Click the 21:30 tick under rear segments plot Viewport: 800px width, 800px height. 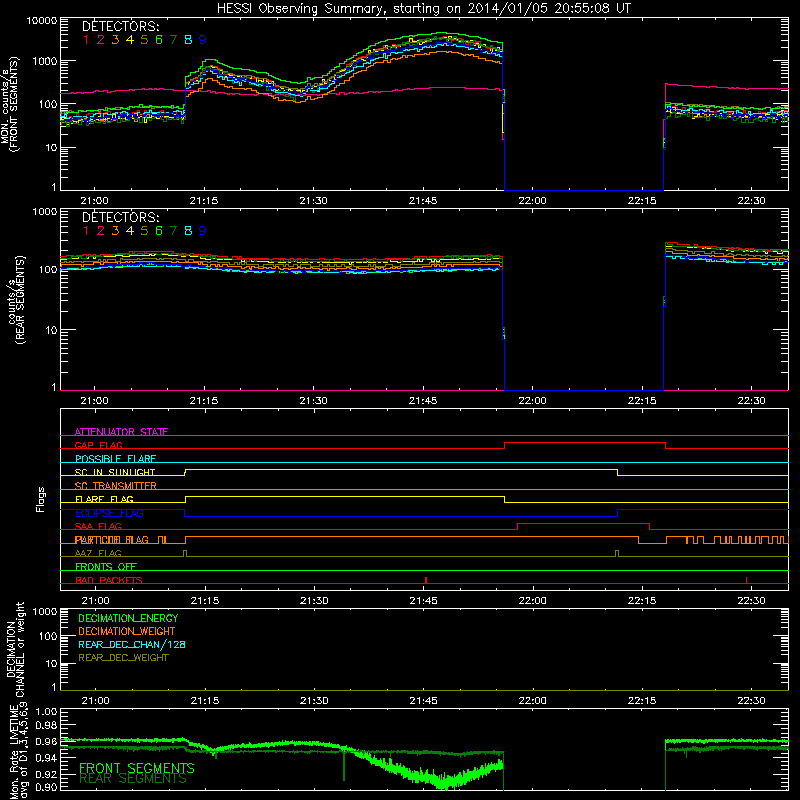click(313, 401)
